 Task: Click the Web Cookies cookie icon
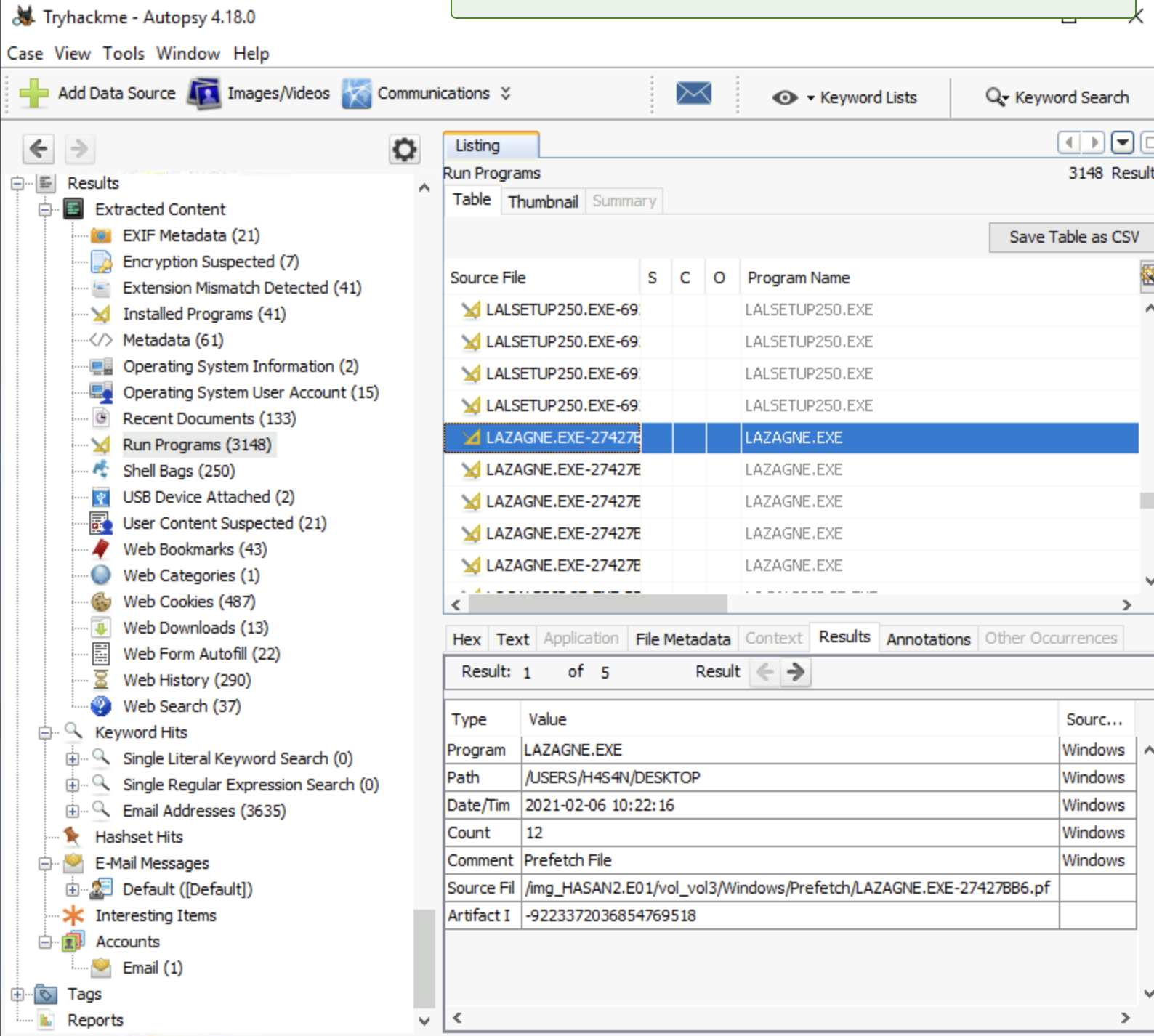pos(101,602)
